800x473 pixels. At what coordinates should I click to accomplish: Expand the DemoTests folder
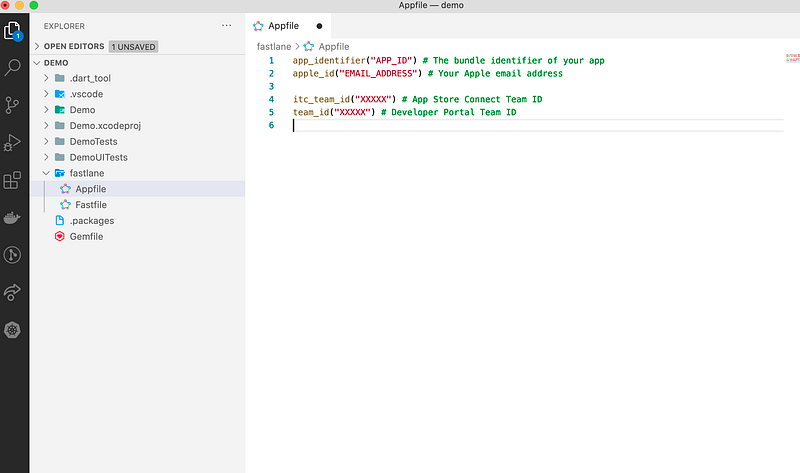(x=46, y=141)
